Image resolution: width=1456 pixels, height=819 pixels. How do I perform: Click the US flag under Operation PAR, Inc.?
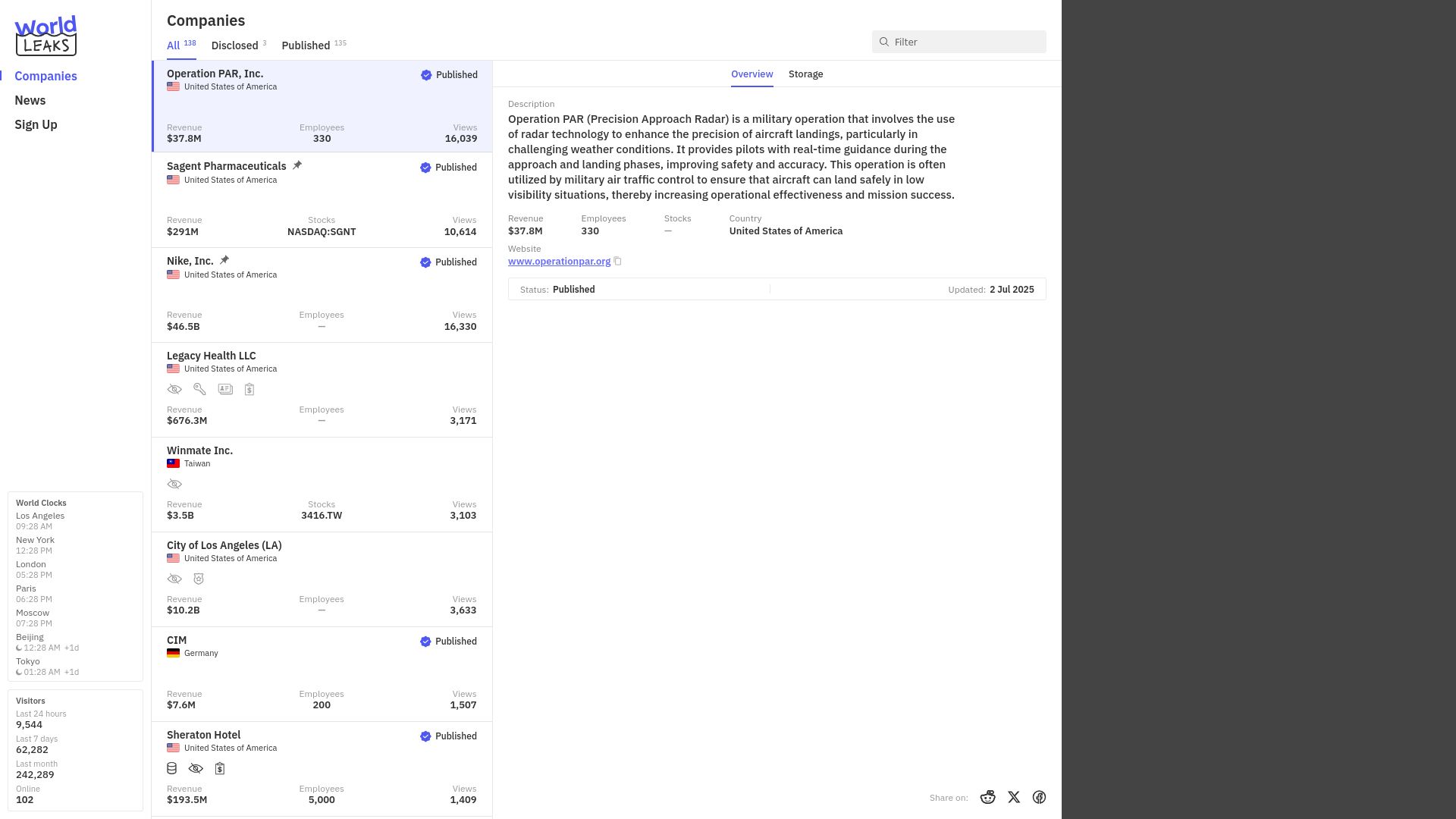click(x=173, y=86)
